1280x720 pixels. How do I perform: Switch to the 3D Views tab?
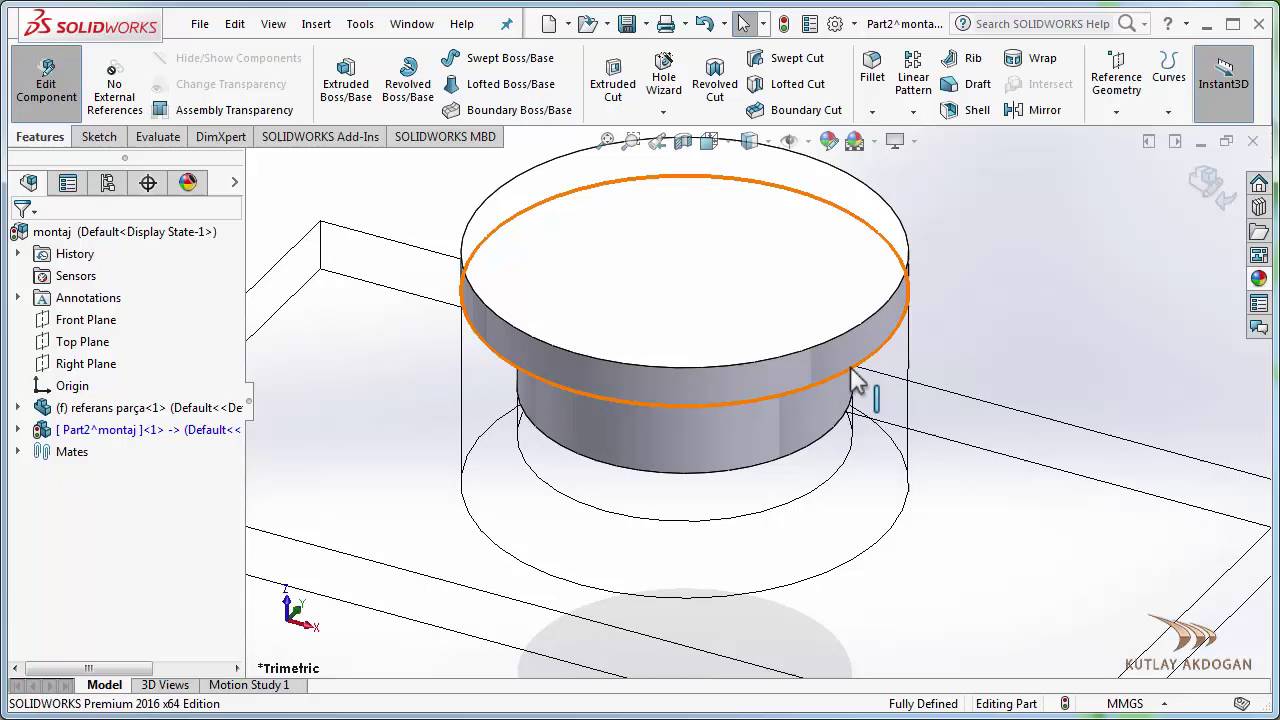tap(165, 685)
